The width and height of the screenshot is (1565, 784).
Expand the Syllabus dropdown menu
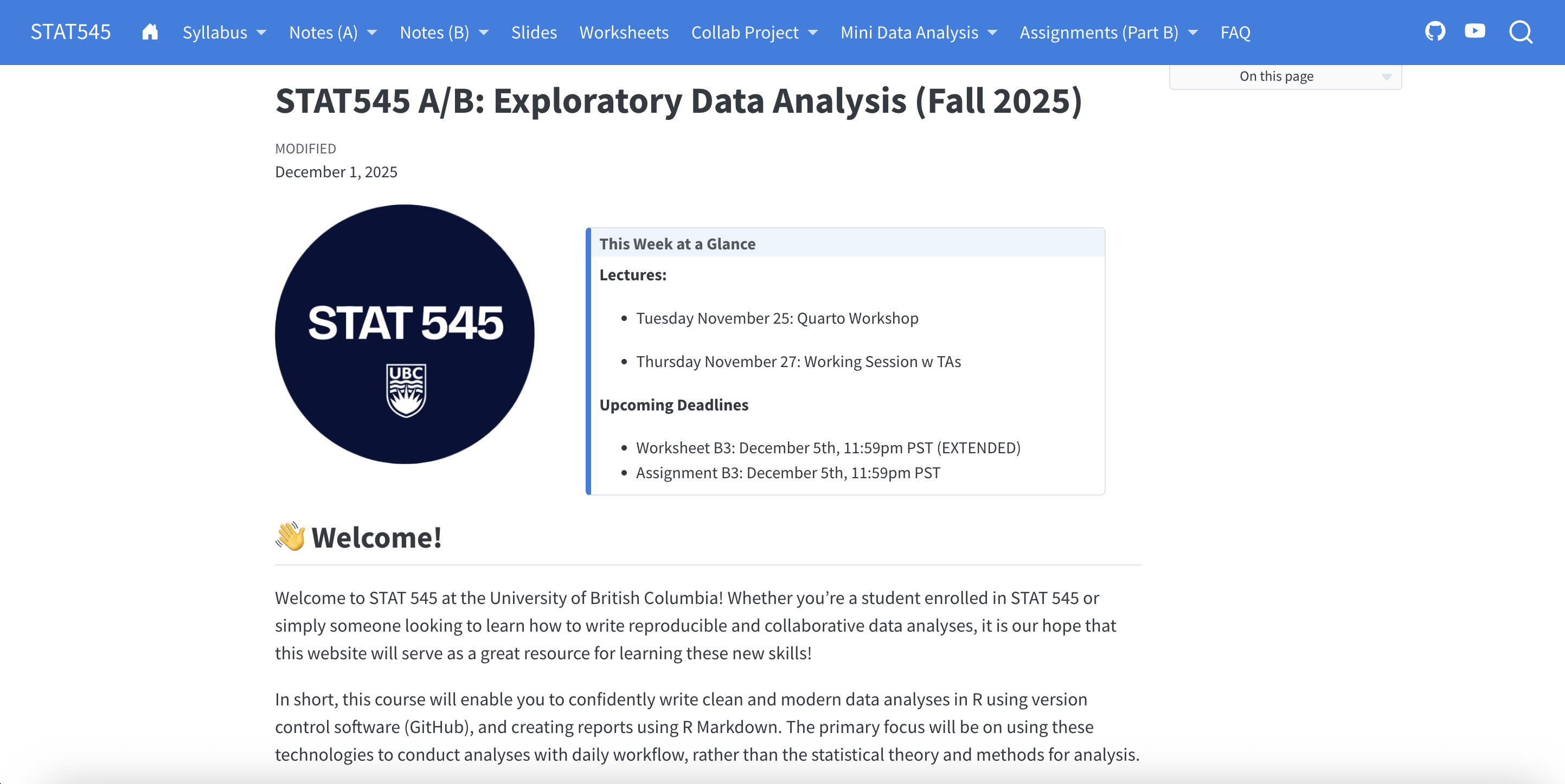(x=224, y=32)
